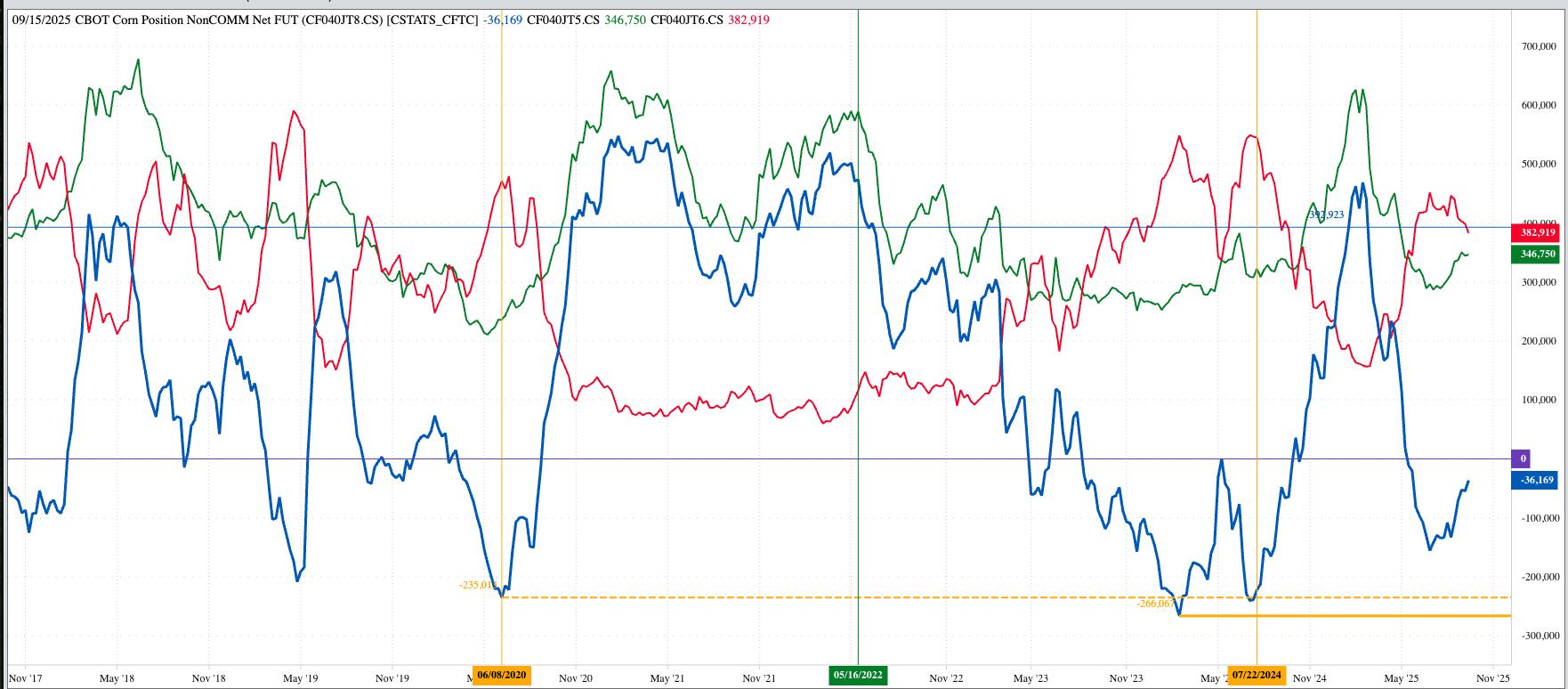This screenshot has width=1568, height=689.
Task: Click the Nov '25 x-axis label
Action: point(1493,678)
